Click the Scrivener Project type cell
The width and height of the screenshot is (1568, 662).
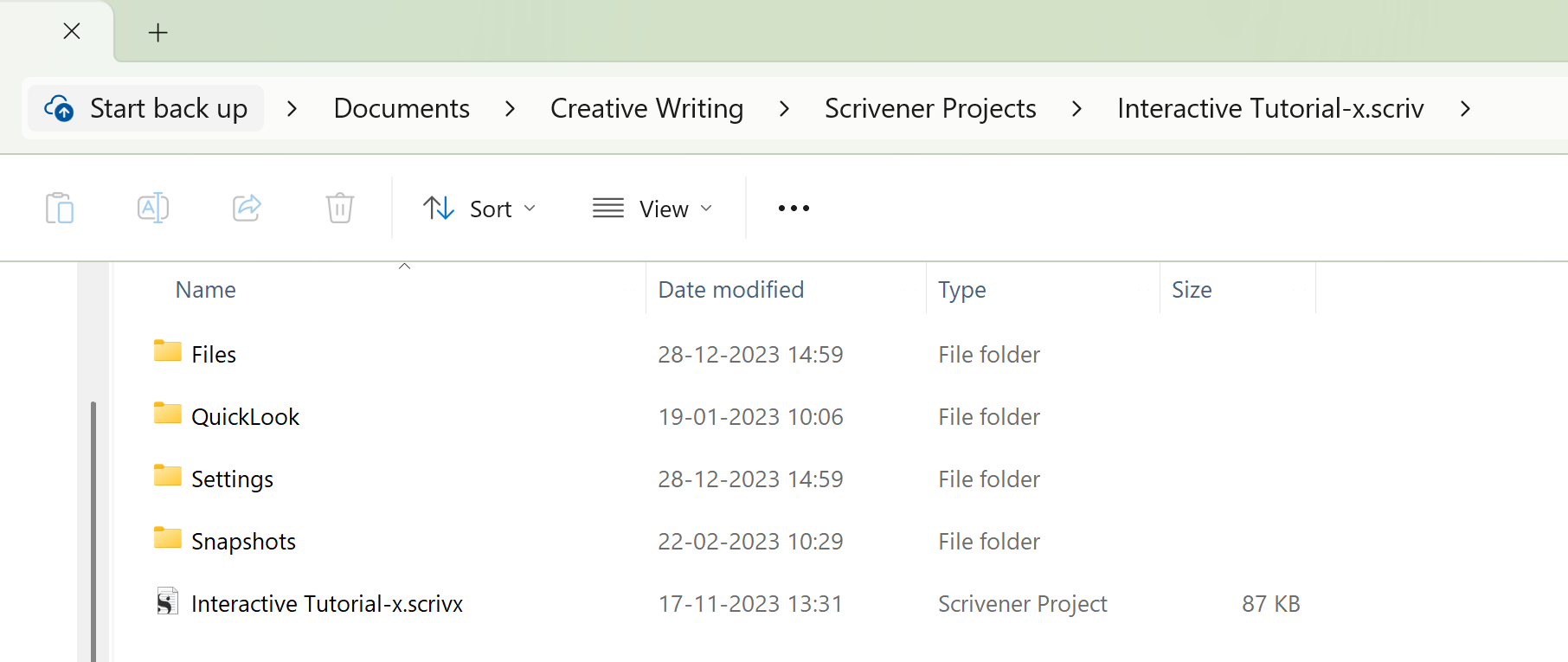1023,604
